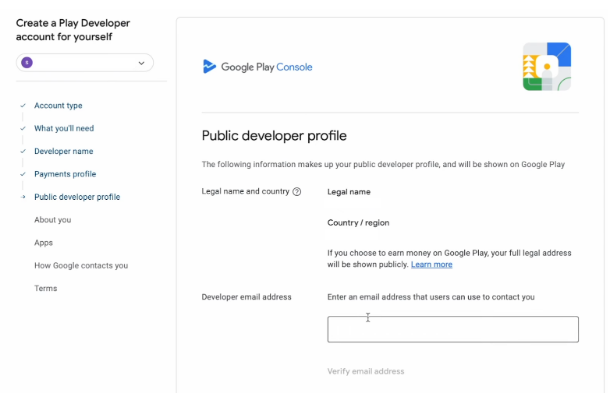Open the Apps step in sidebar
Viewport: 608px width, 401px height.
[x=43, y=243]
